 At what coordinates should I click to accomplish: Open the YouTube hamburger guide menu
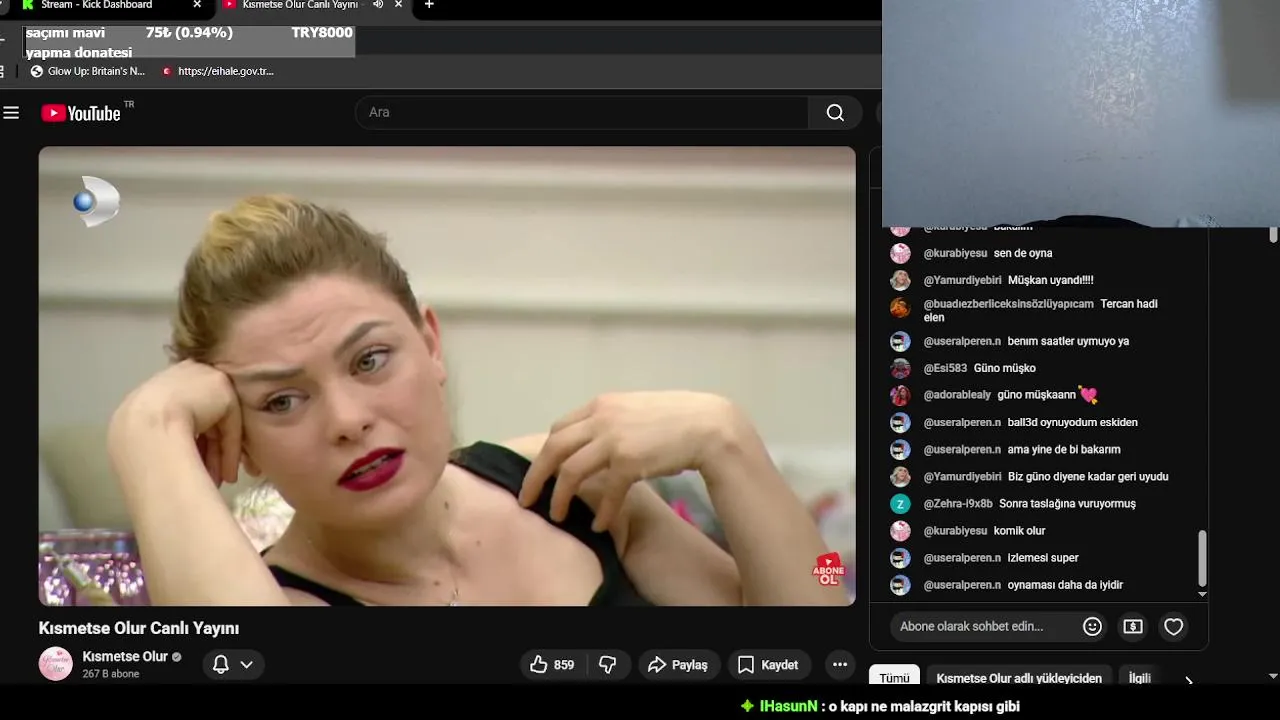point(11,113)
